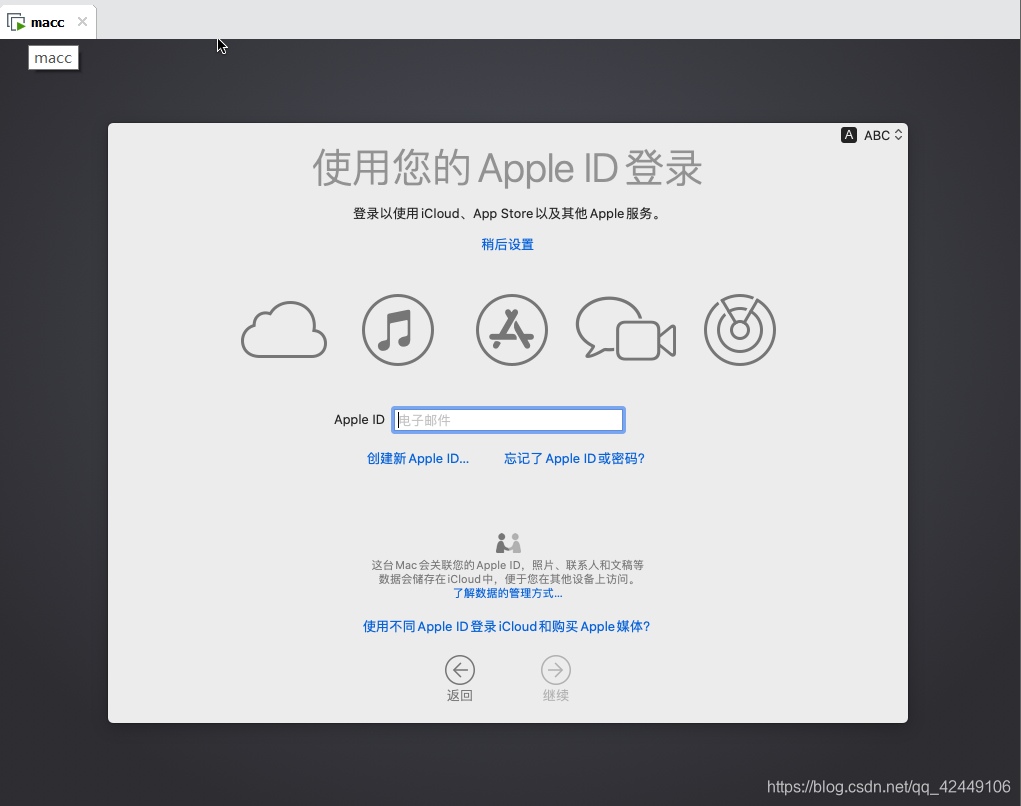Click the input source A icon

click(x=848, y=135)
